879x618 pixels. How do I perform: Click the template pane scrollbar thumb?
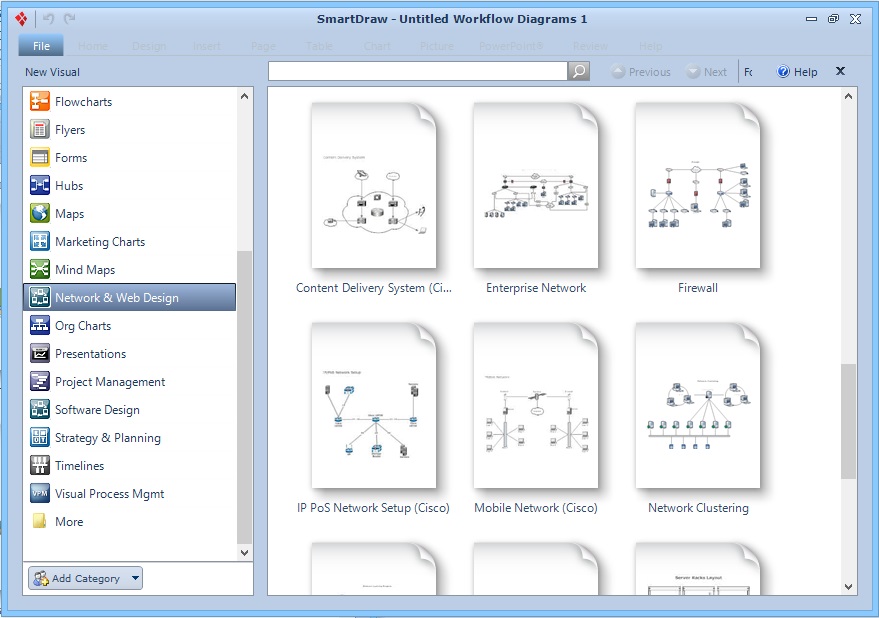pos(848,421)
